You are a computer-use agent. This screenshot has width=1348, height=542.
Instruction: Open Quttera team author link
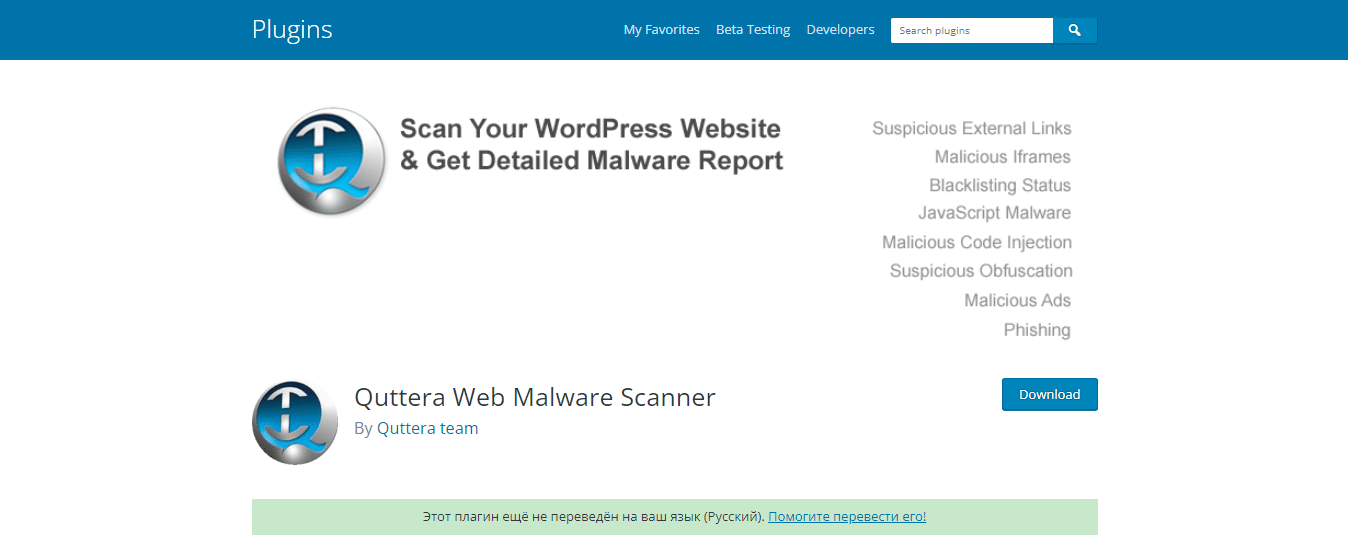[x=428, y=428]
